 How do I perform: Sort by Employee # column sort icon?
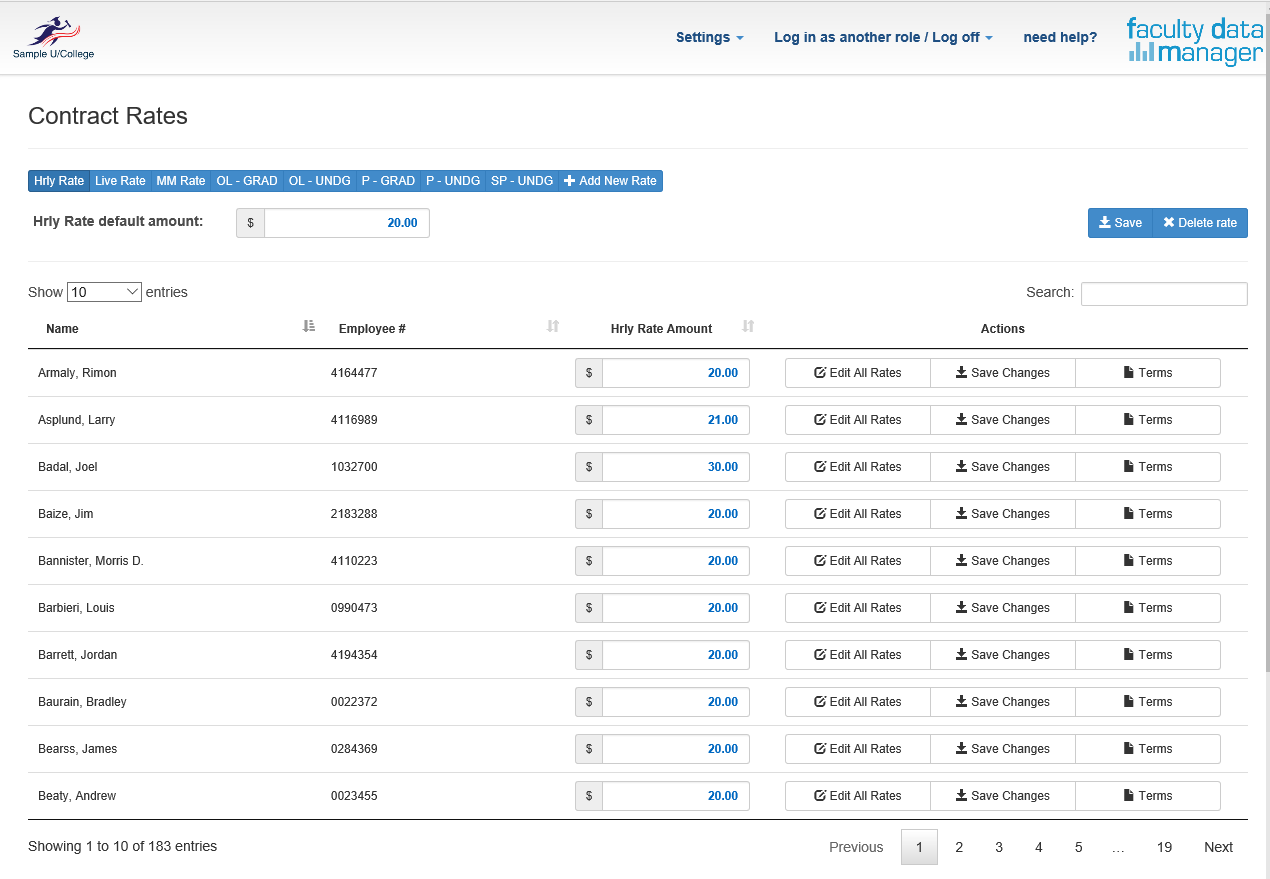coord(553,326)
